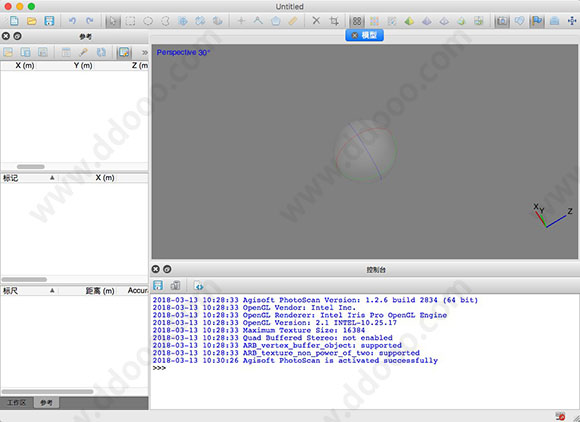Screen dimensions: 580x422
Task: Select the Draw polygon tool
Action: pyautogui.click(x=276, y=21)
